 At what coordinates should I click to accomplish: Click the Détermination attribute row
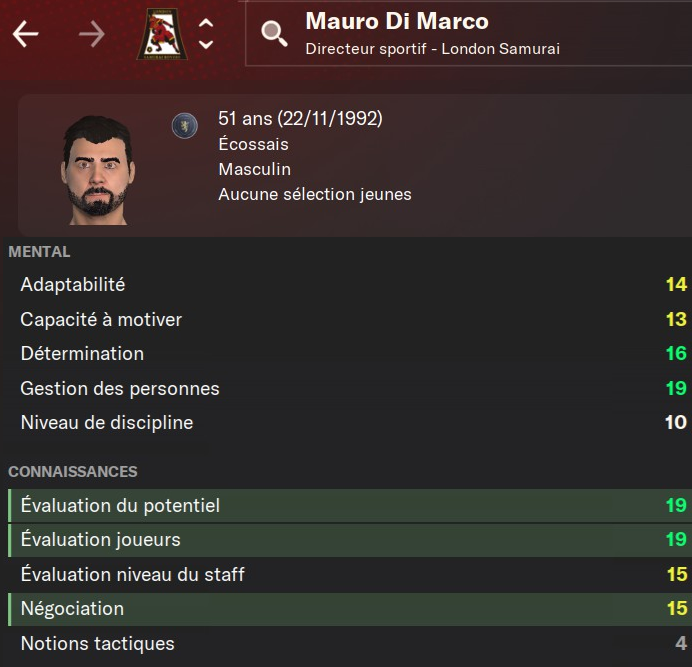(x=346, y=354)
